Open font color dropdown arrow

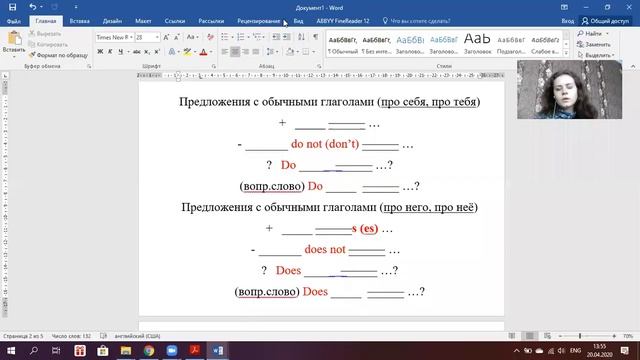(211, 52)
